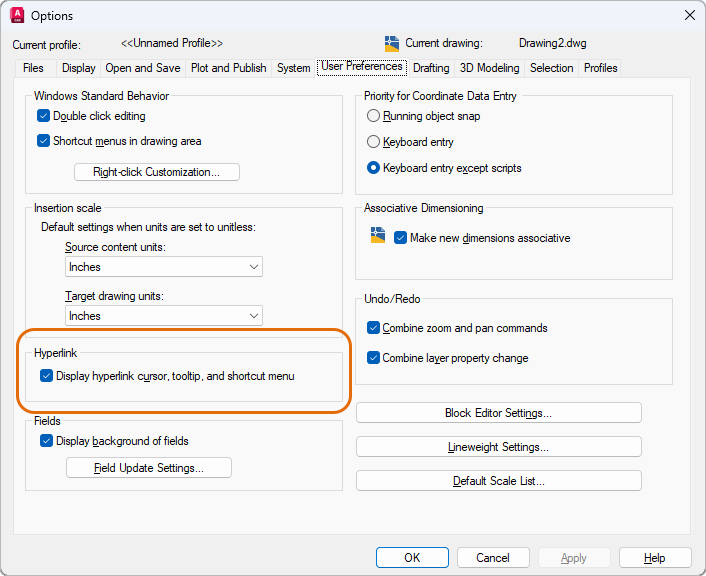Toggle Combine zoom and pan commands
Screen dimensions: 706x576
click(374, 328)
